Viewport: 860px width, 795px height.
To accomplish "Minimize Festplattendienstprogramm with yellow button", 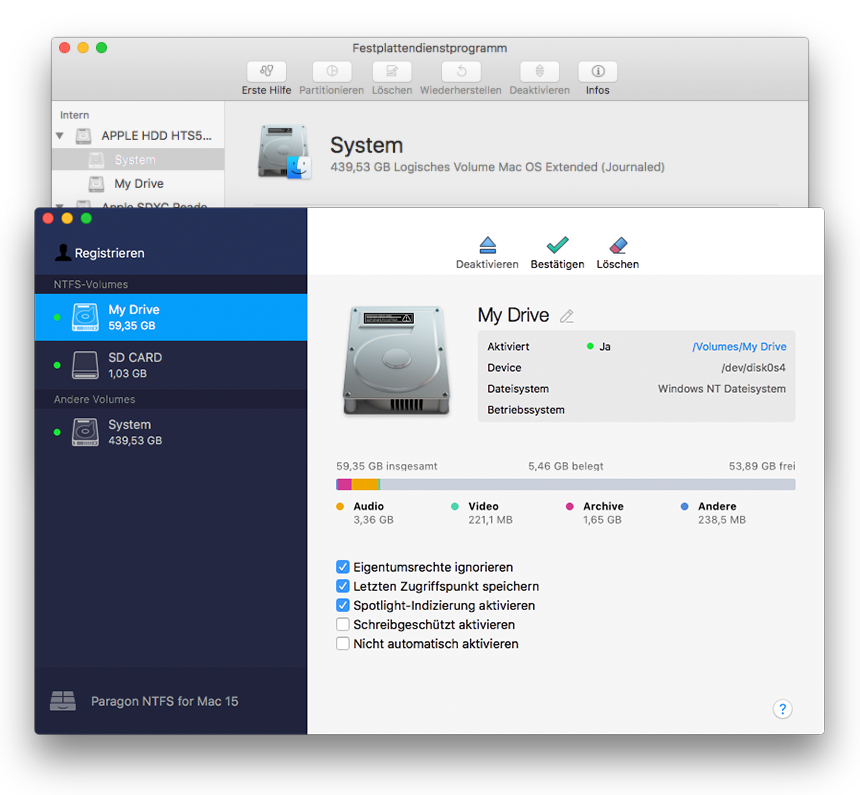I will 83,48.
